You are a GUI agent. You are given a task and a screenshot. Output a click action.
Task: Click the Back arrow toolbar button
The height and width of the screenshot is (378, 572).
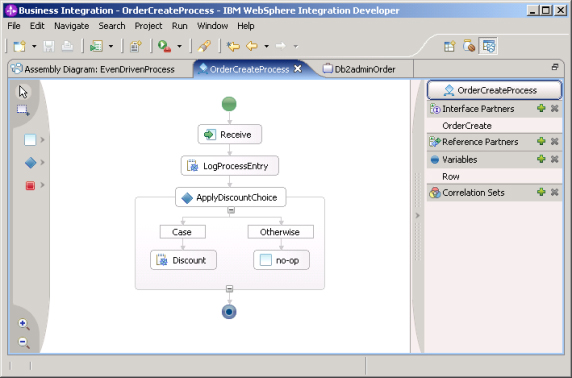252,46
